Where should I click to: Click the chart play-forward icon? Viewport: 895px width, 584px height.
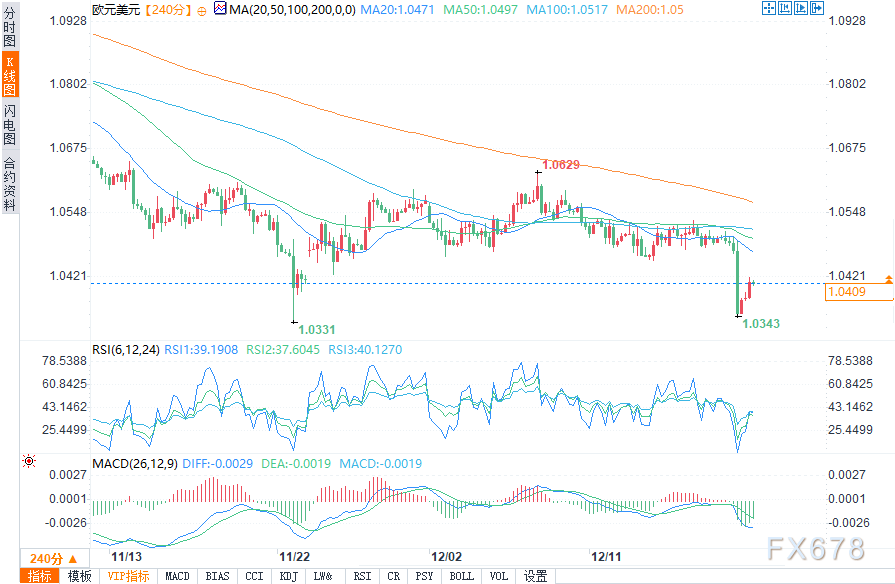801,8
